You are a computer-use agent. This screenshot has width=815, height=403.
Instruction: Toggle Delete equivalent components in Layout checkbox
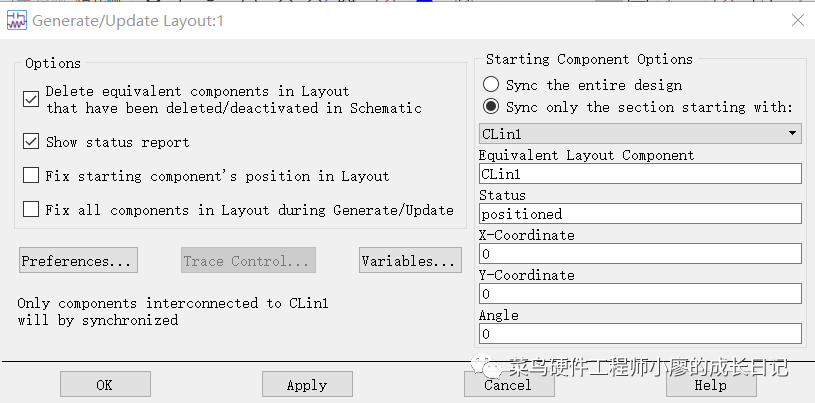[31, 99]
